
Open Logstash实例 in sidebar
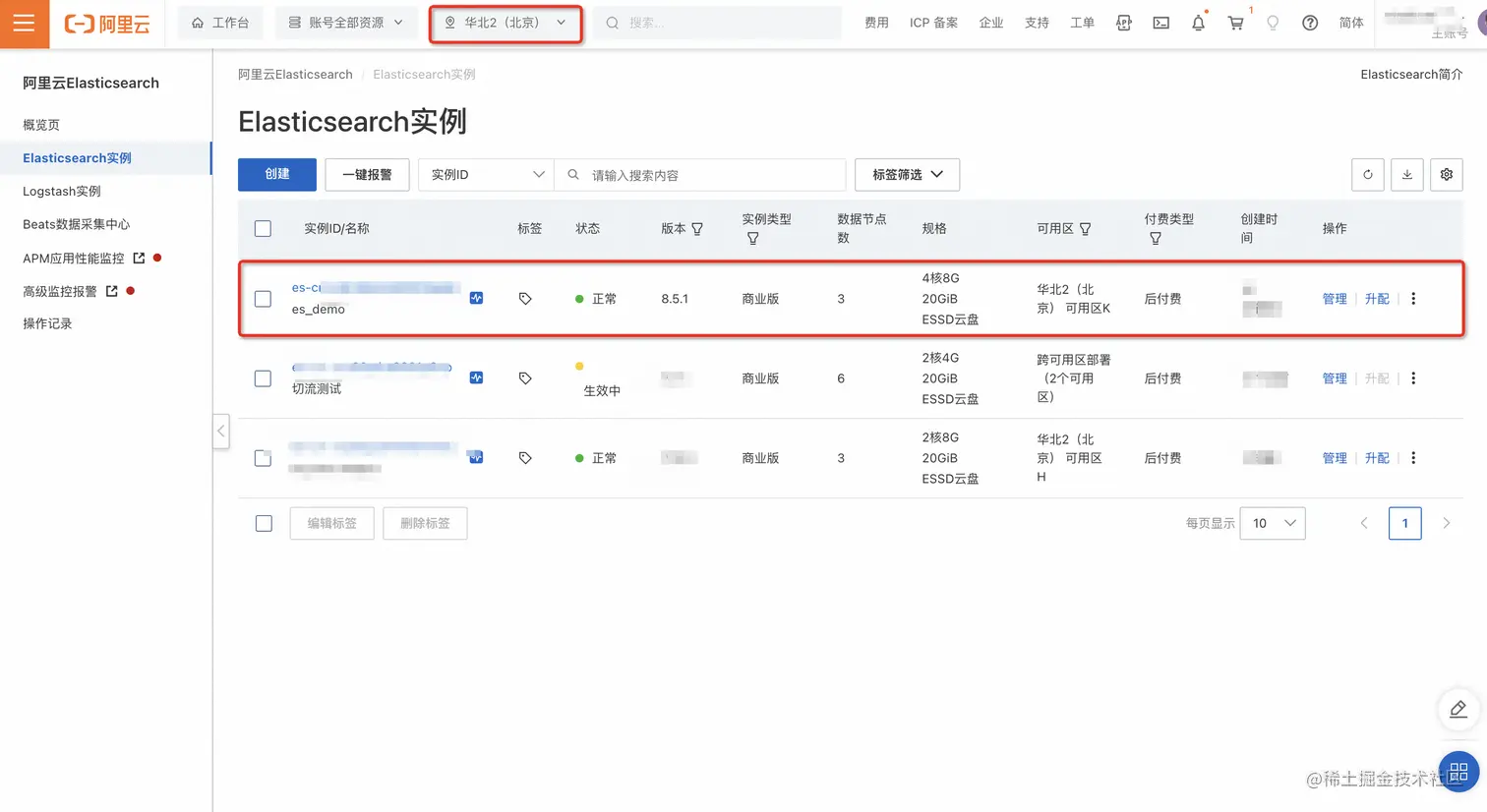tap(62, 192)
